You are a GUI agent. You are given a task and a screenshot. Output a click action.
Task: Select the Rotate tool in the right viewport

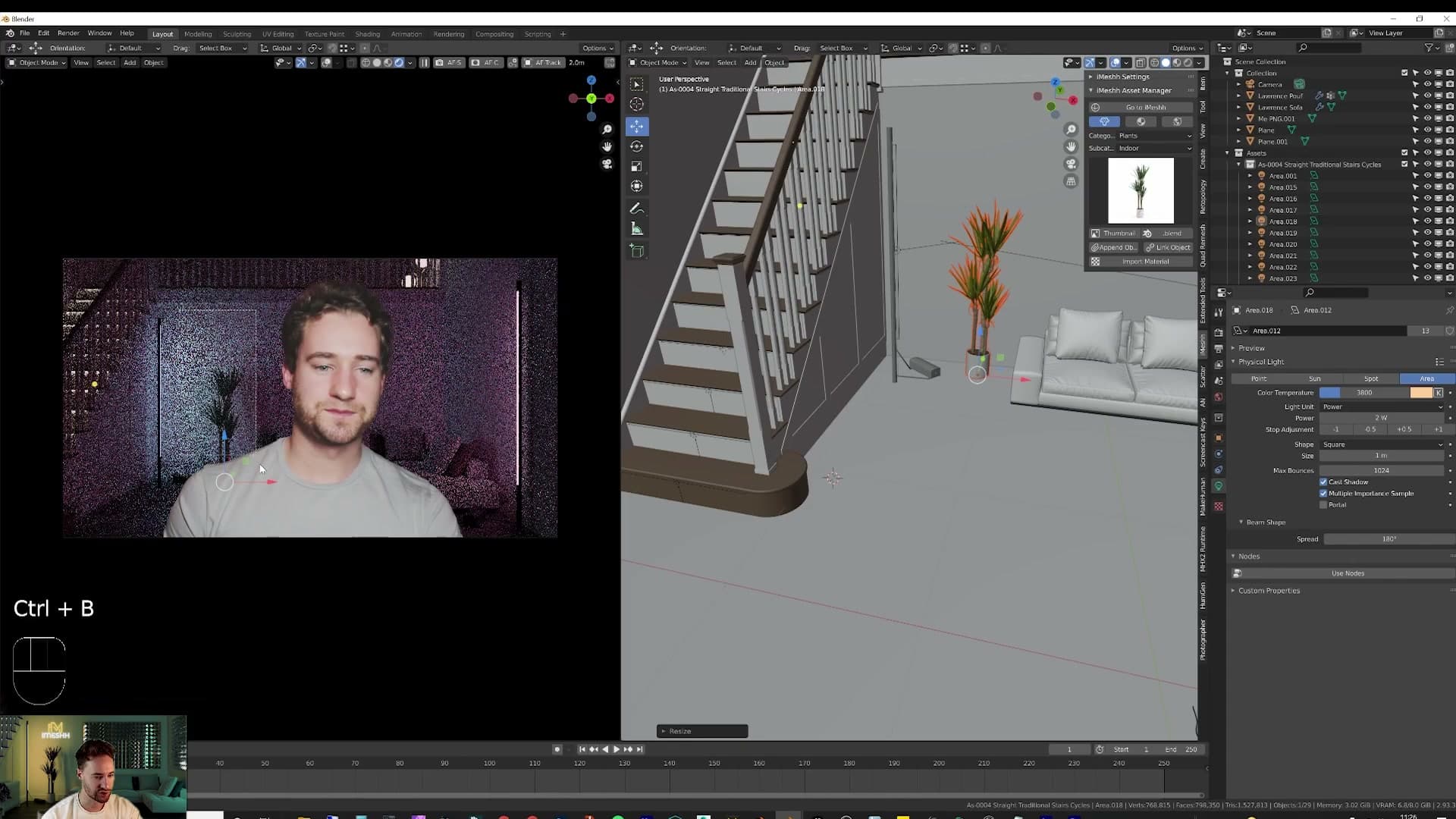click(x=637, y=146)
